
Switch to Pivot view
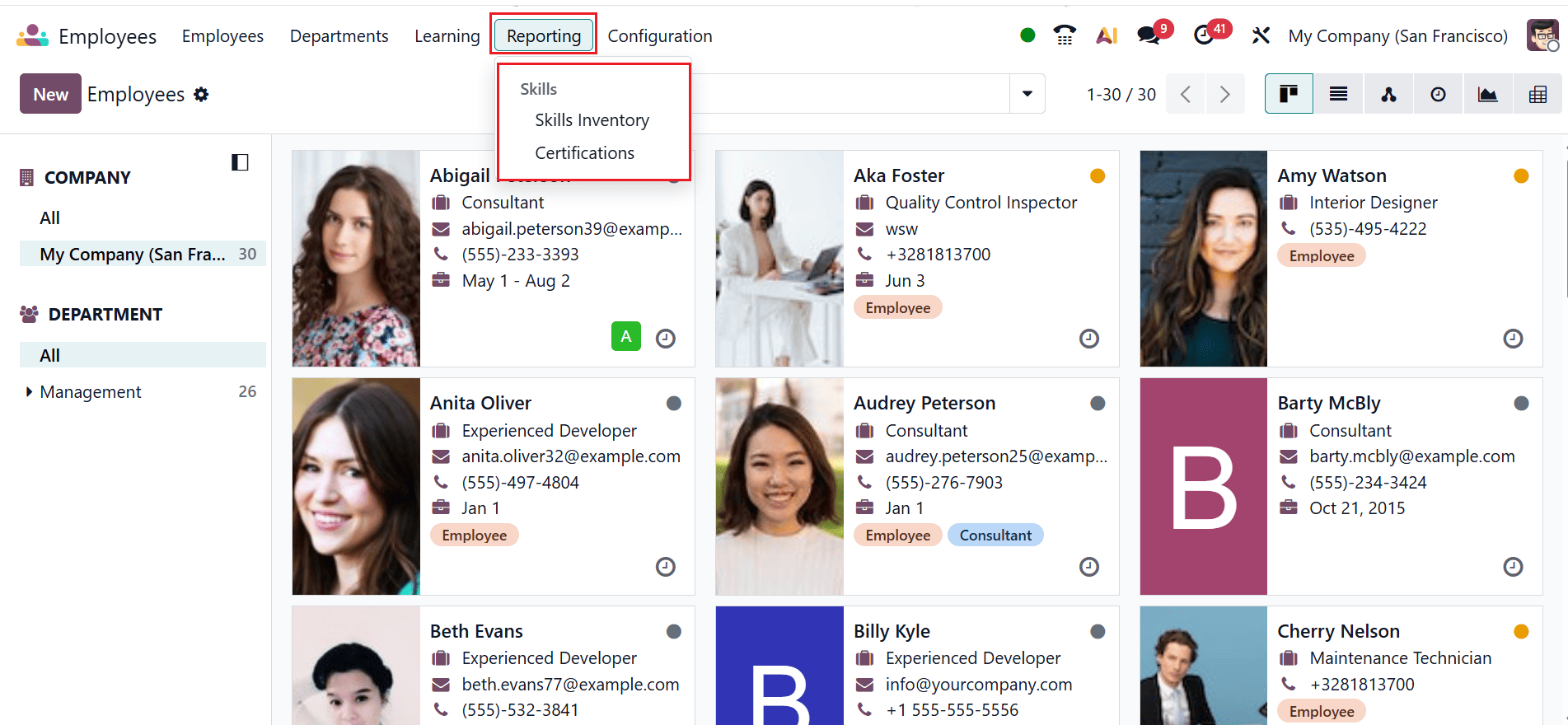(1538, 94)
